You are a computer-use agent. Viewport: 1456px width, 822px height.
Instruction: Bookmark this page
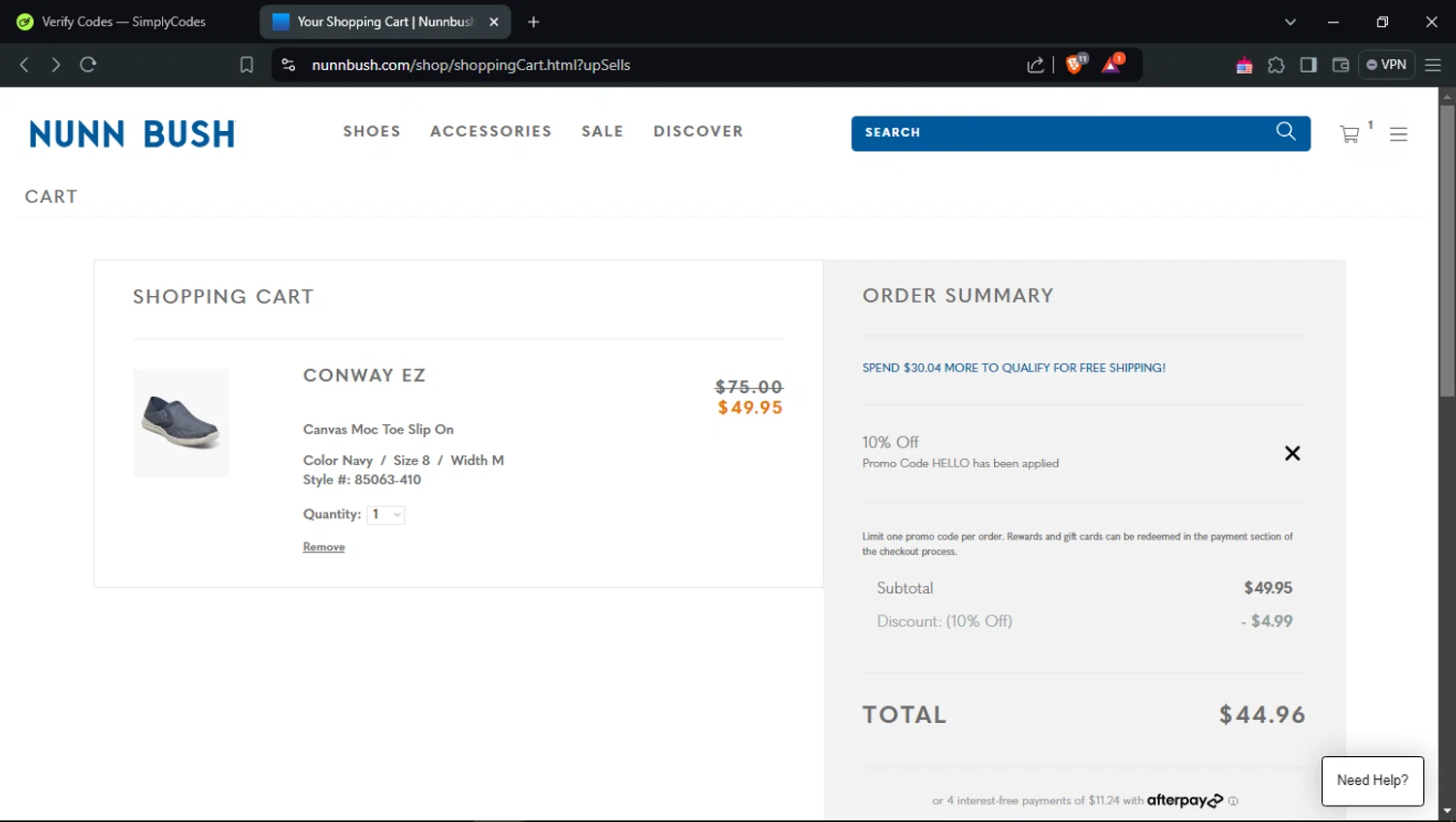pos(247,65)
